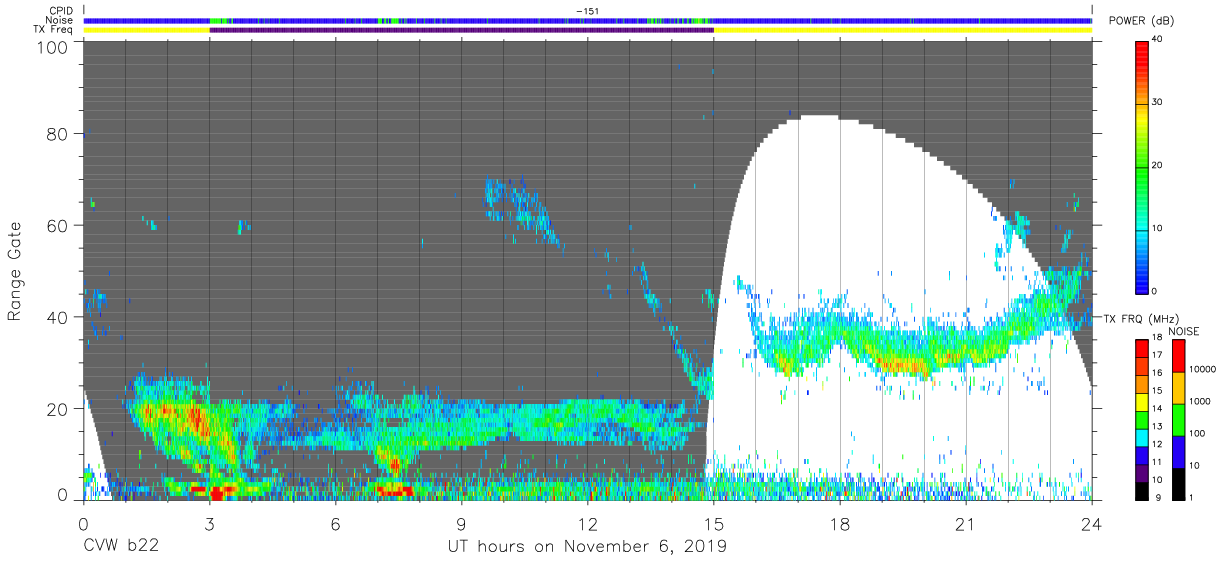The image size is (1228, 567).
Task: Click the 40 tick on Range Gate axis
Action: (x=58, y=318)
